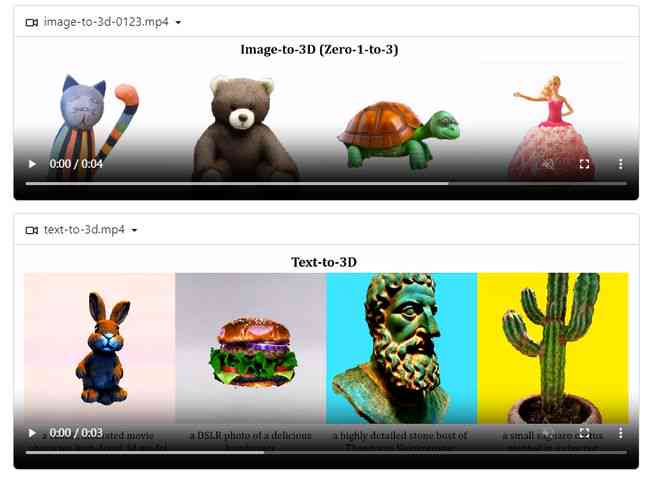Click the turtle 3D model

pyautogui.click(x=398, y=135)
